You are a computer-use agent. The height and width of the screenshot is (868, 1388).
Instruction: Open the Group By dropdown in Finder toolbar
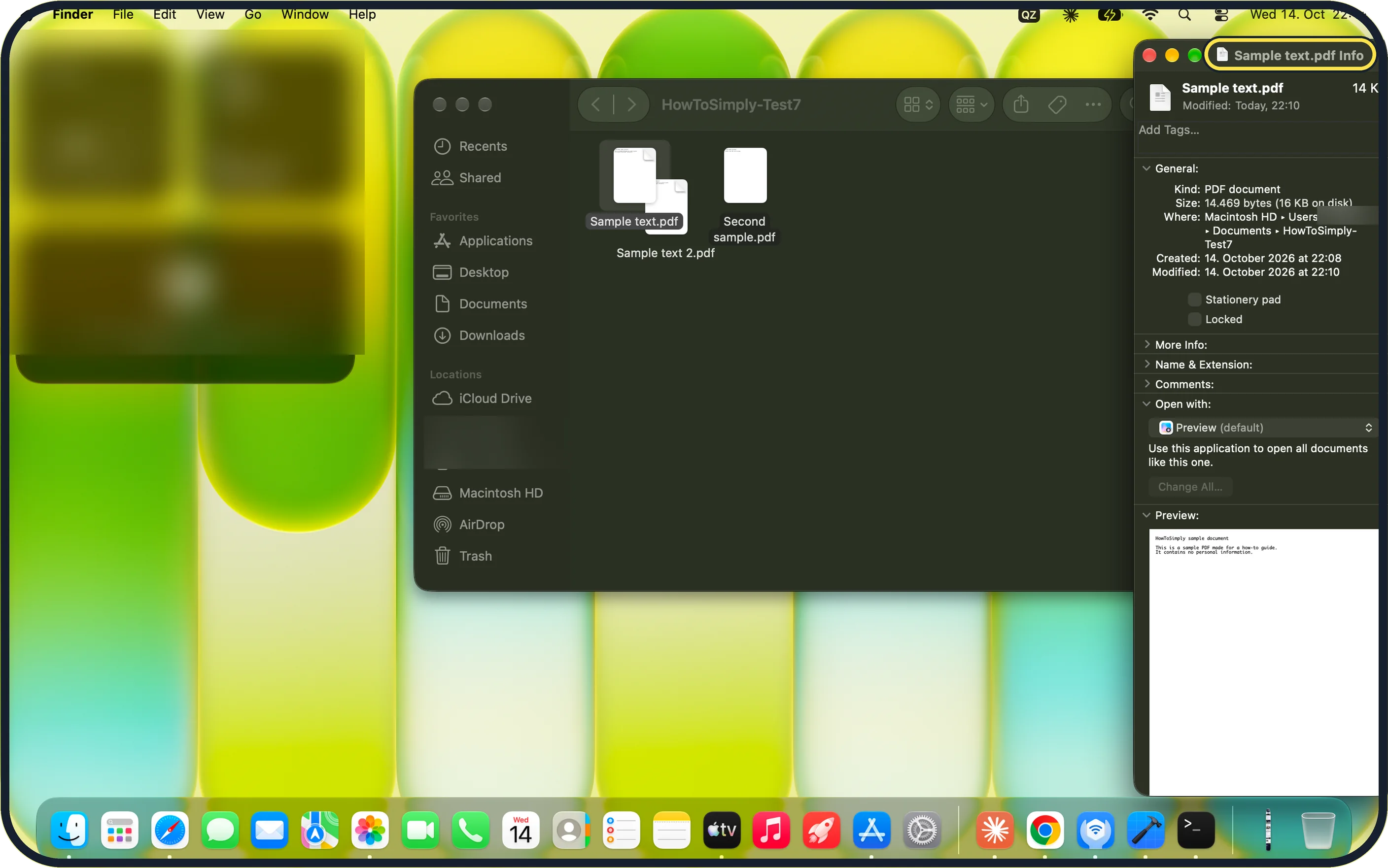pos(971,104)
